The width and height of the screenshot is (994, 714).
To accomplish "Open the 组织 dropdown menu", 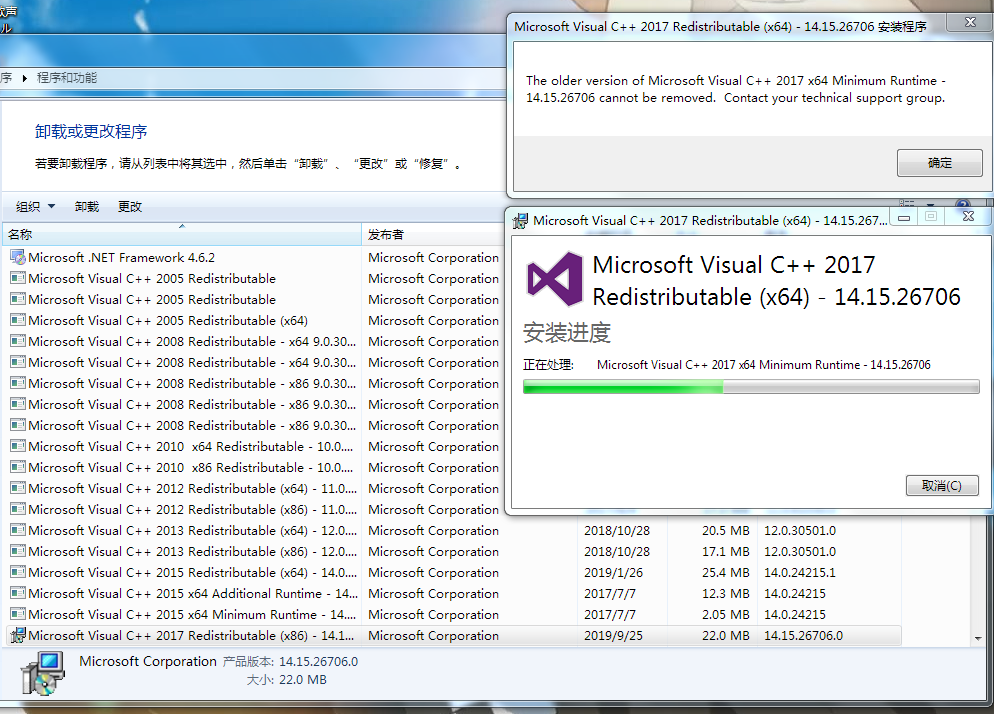I will point(33,206).
